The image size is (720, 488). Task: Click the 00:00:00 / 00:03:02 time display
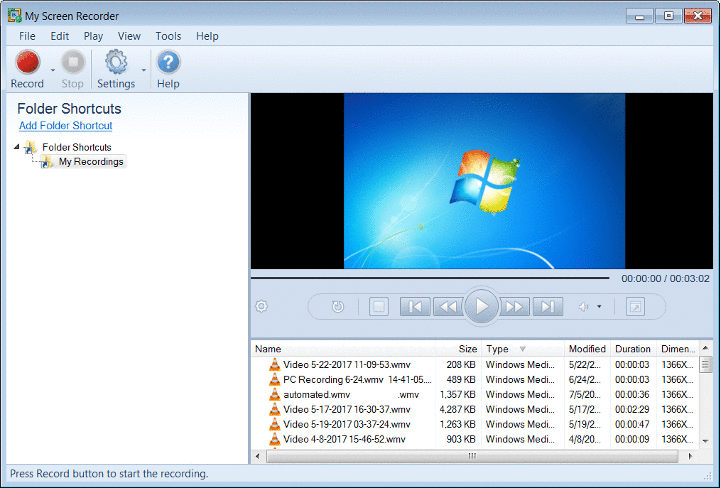click(x=665, y=279)
